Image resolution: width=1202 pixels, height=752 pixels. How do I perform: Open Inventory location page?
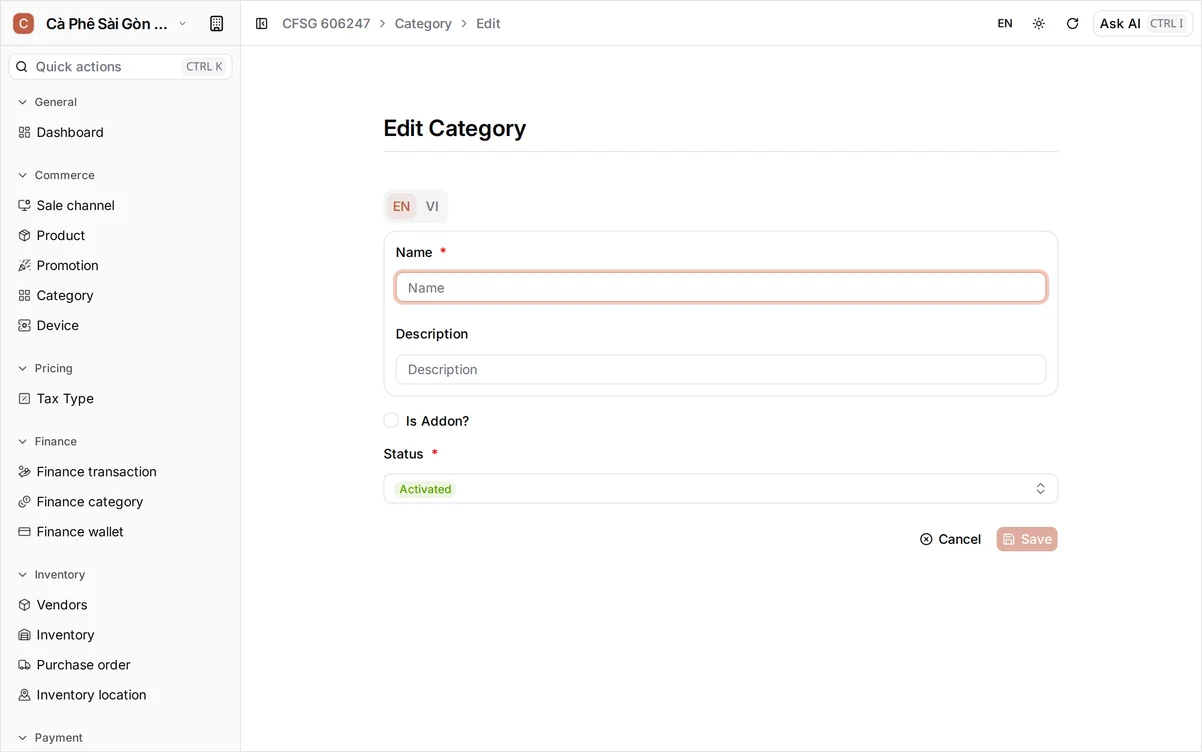91,694
